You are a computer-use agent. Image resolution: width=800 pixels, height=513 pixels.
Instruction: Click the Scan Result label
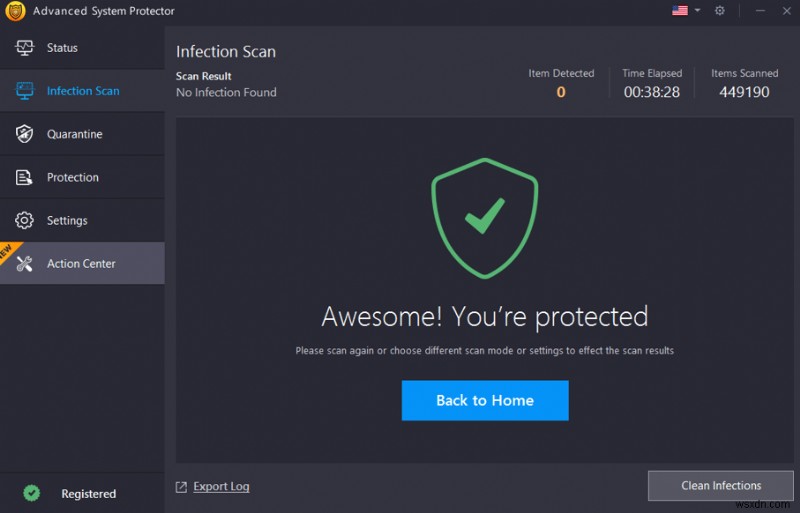pyautogui.click(x=204, y=76)
